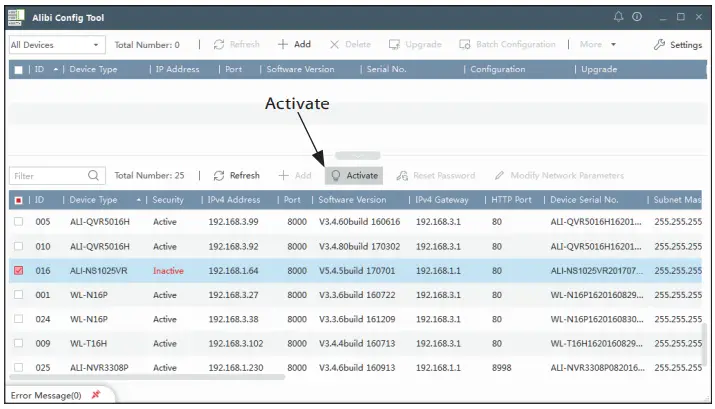Click the ALI-NVR3308P device type cell
This screenshot has width=715, height=409.
(99, 368)
